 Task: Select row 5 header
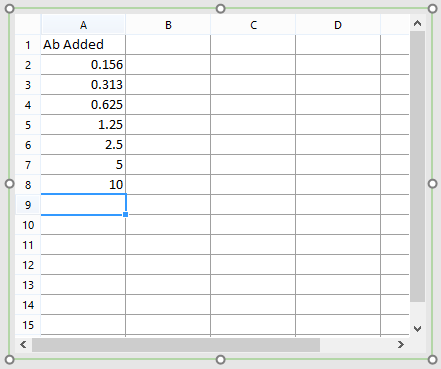click(28, 125)
